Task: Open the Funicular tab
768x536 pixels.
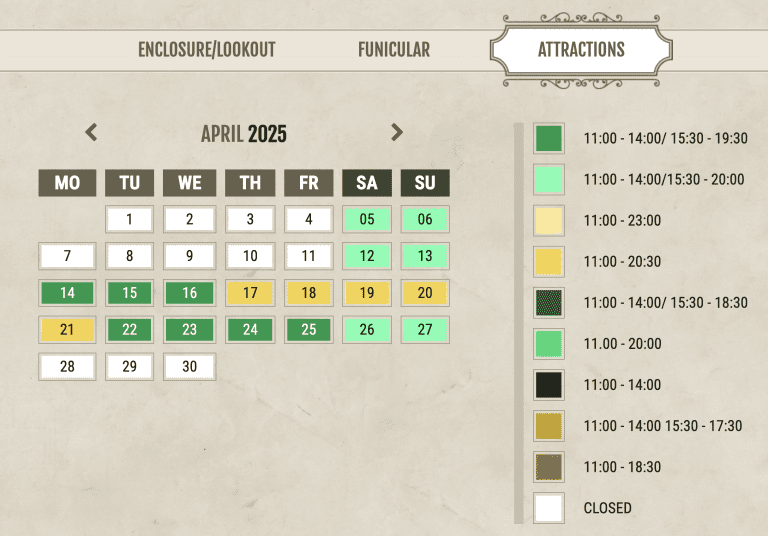Action: point(394,49)
